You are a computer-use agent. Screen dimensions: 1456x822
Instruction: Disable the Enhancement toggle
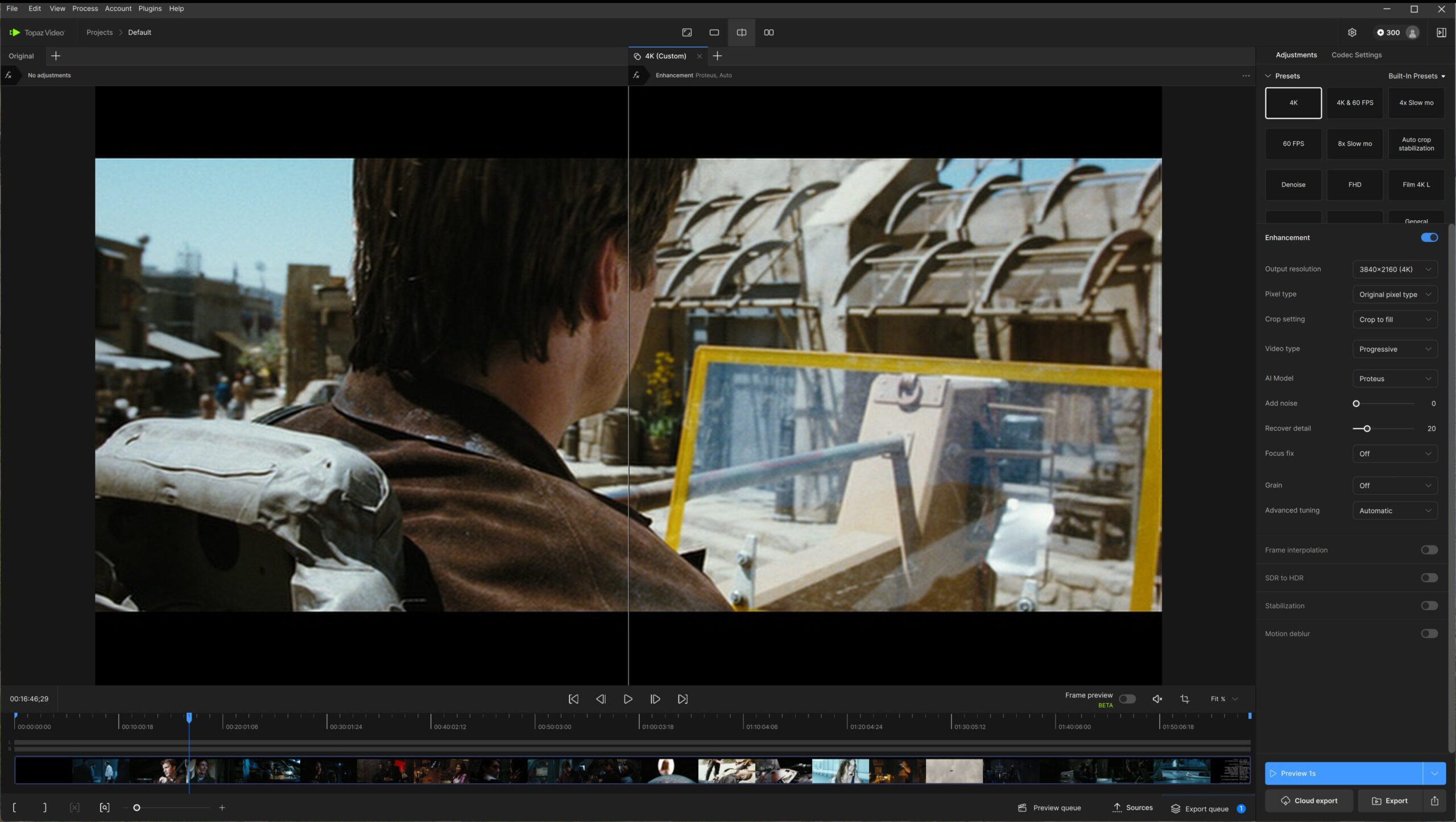(1429, 238)
